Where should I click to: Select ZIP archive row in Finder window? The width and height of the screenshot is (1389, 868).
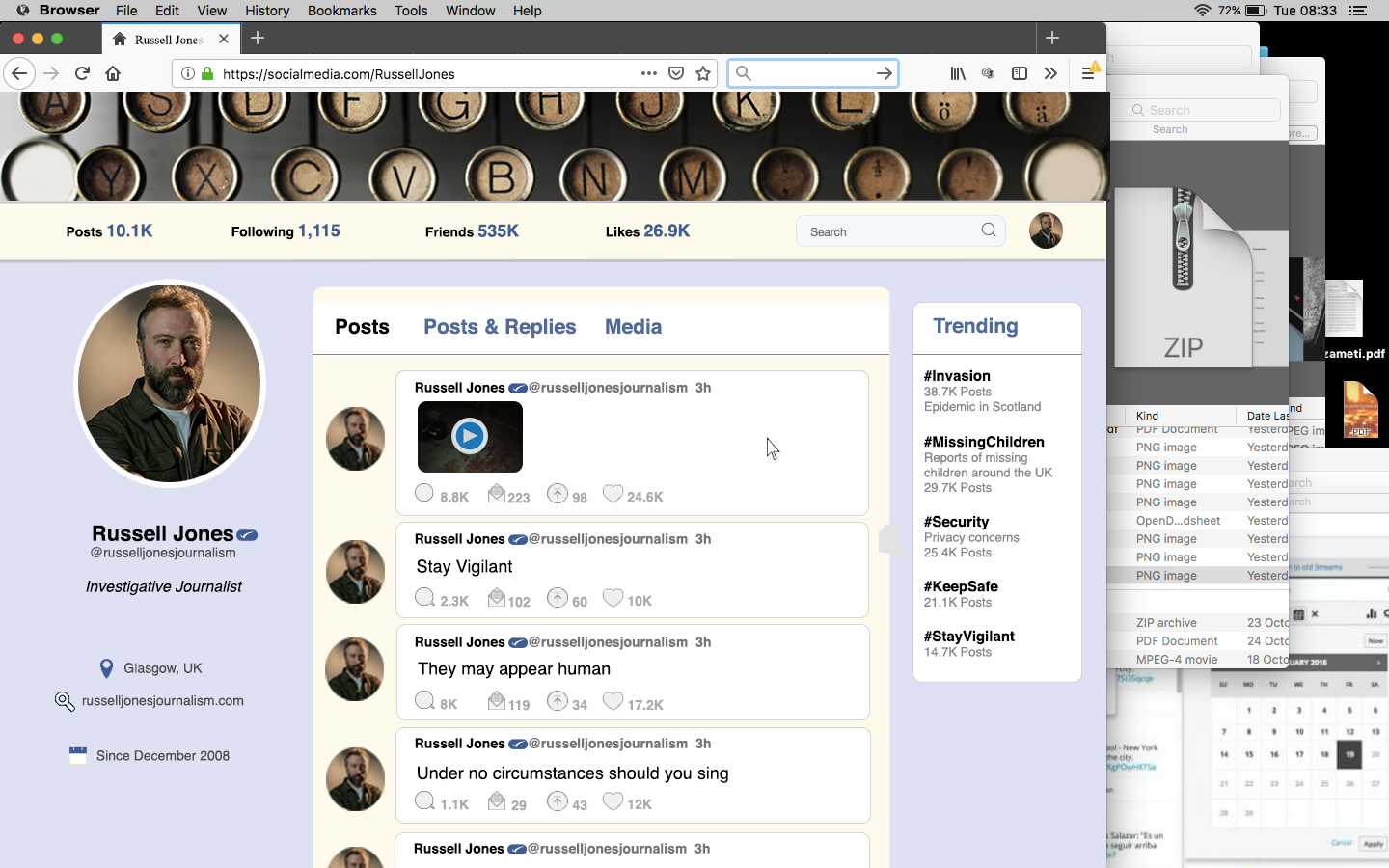[1197, 623]
